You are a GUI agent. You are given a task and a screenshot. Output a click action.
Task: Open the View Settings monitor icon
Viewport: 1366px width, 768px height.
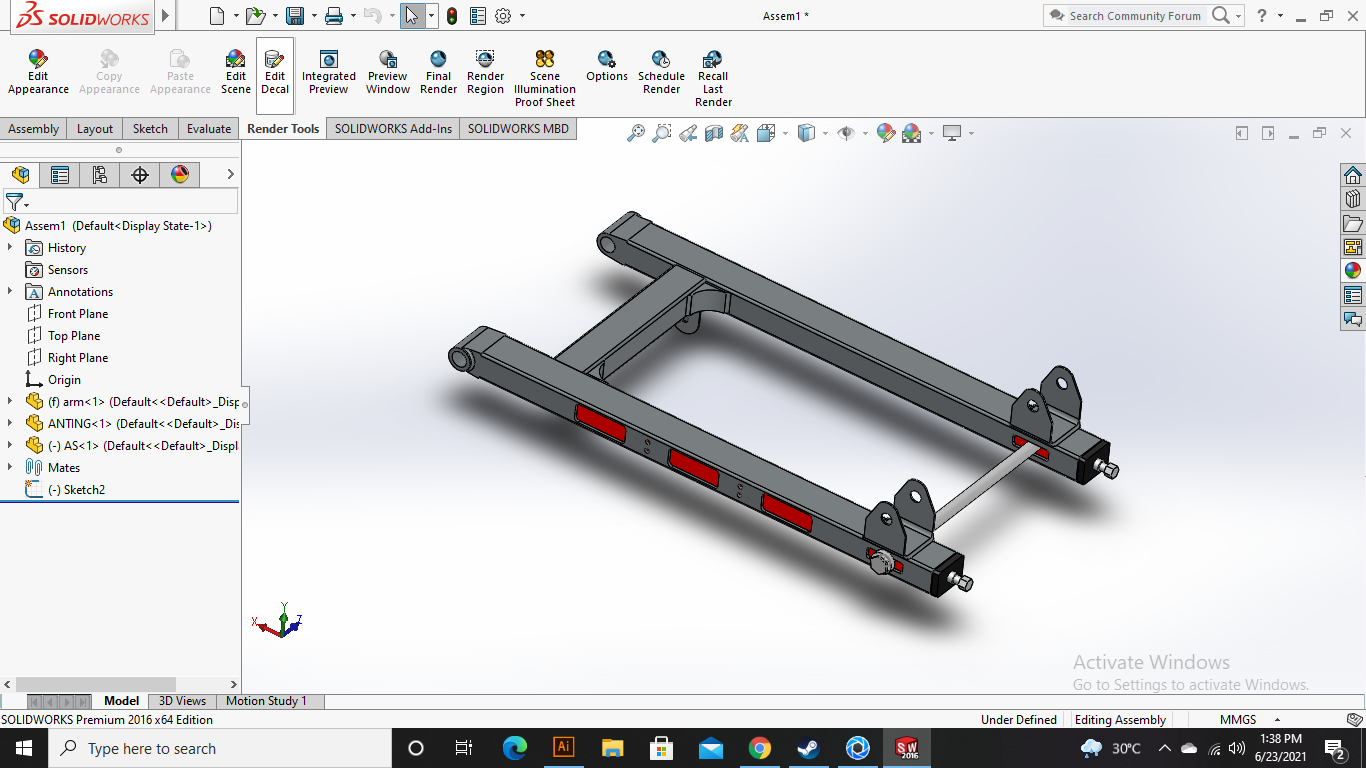click(952, 133)
